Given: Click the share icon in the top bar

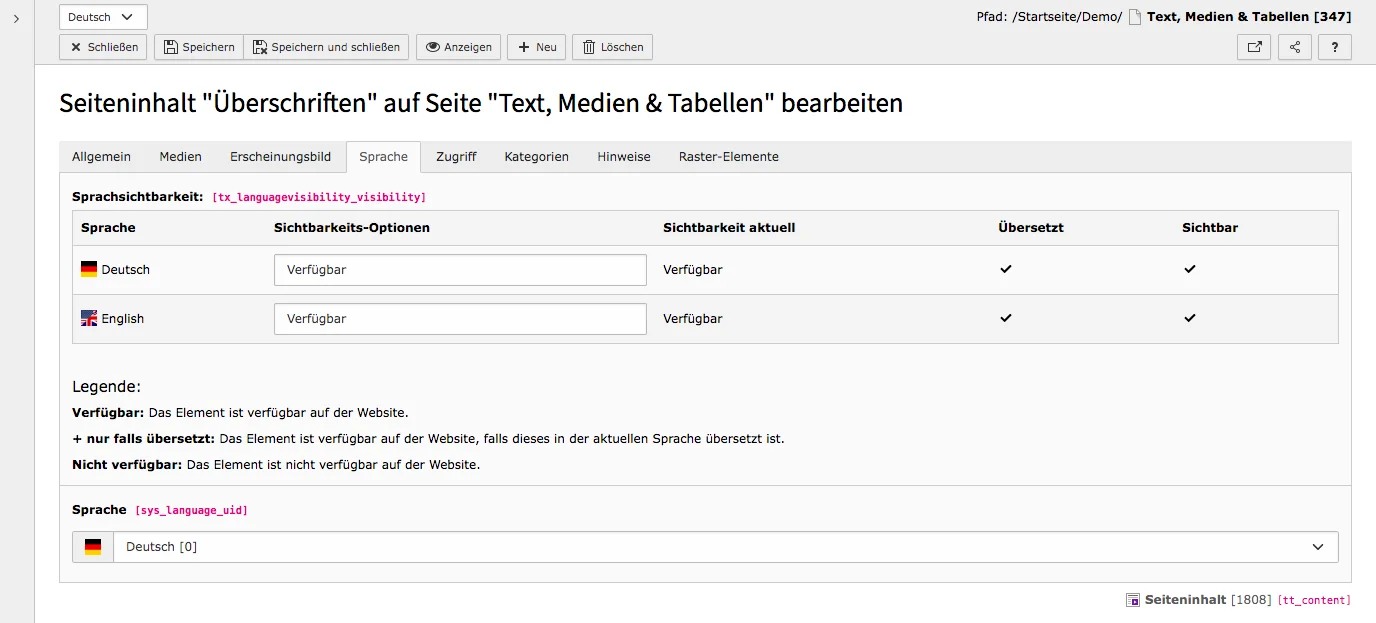Looking at the screenshot, I should [x=1294, y=46].
